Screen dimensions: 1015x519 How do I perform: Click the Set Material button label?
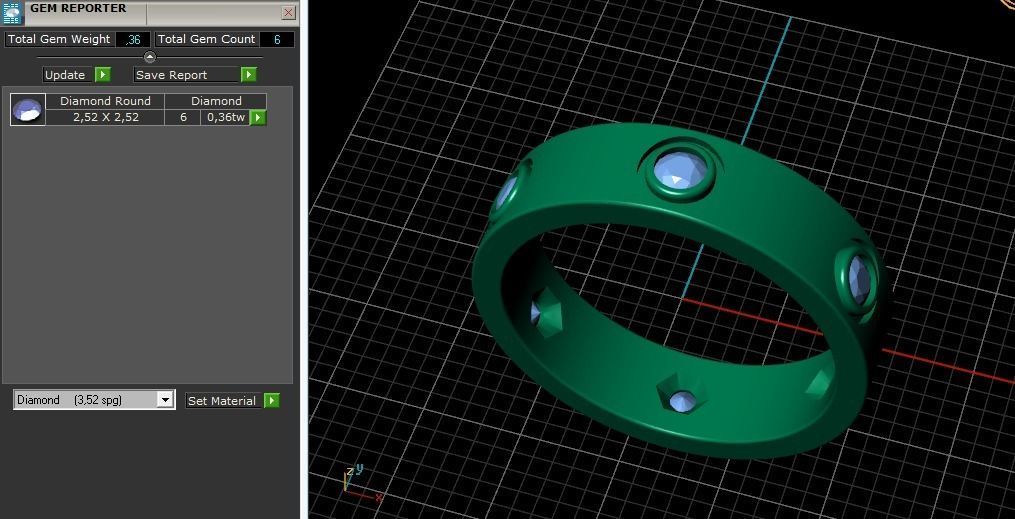(x=222, y=401)
